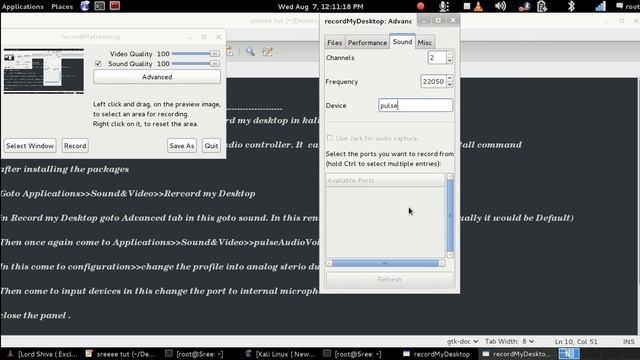Switch to Kali Linux taskbar window
Viewport: 640px width, 360px height.
(x=280, y=354)
